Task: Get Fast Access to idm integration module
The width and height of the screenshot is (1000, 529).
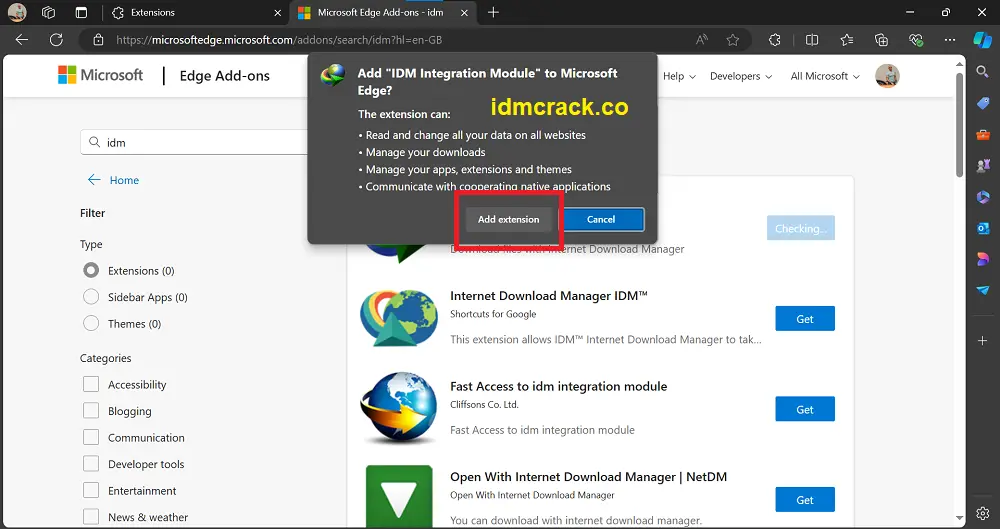Action: point(805,409)
